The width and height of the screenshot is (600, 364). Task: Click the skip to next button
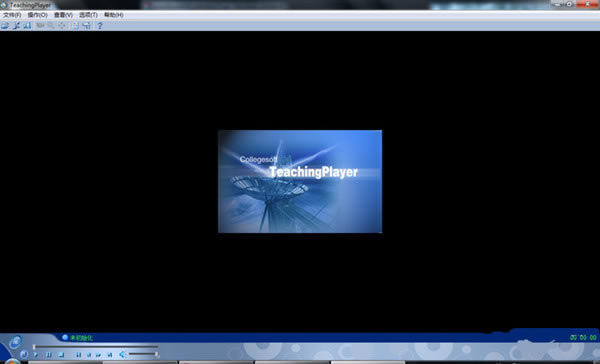109,355
